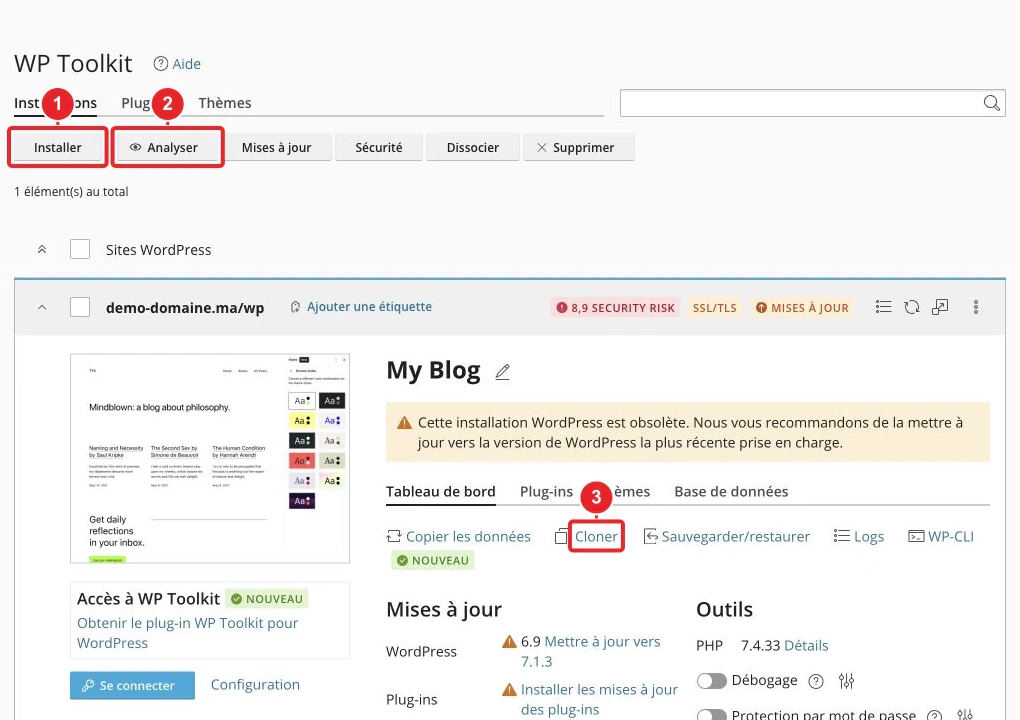Image resolution: width=1020 pixels, height=720 pixels.
Task: Click the Sécurité button
Action: tap(379, 148)
